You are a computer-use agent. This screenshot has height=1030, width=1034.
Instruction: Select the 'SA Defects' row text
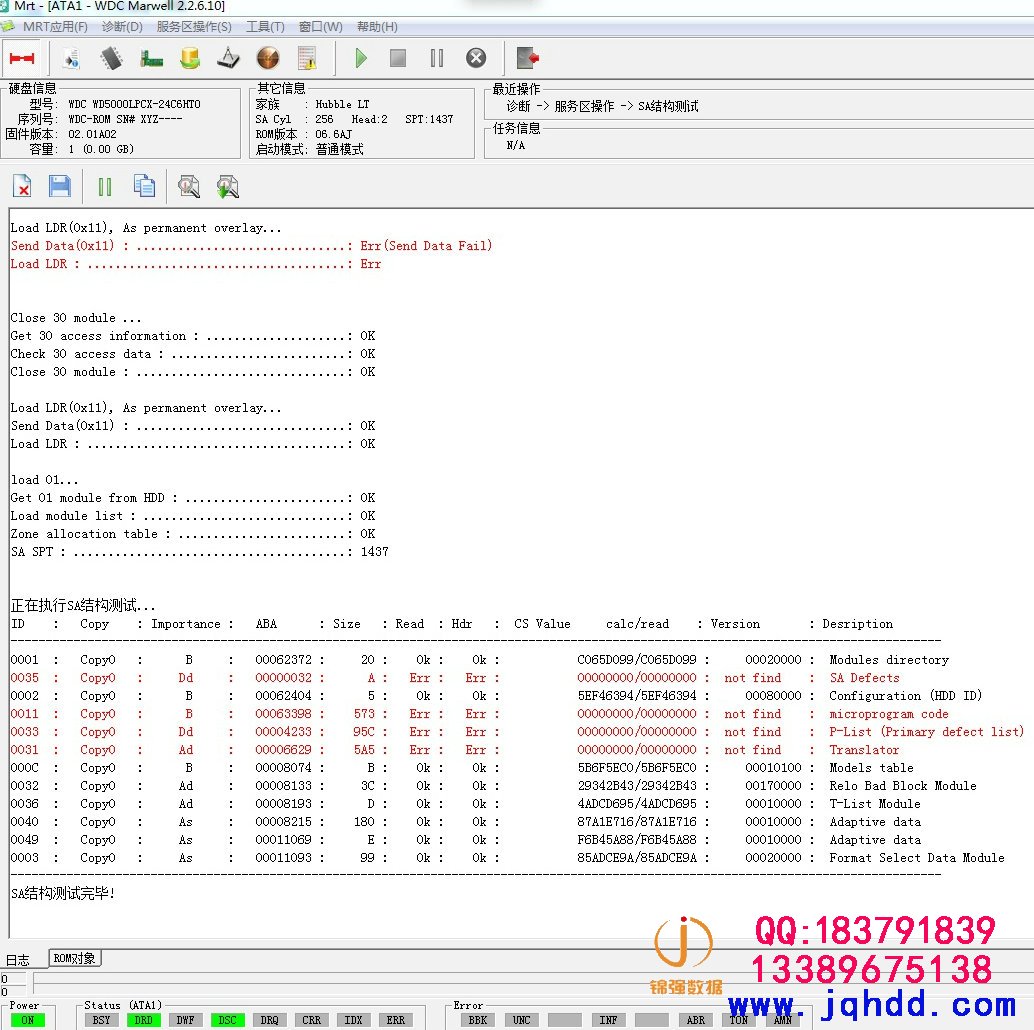point(865,678)
